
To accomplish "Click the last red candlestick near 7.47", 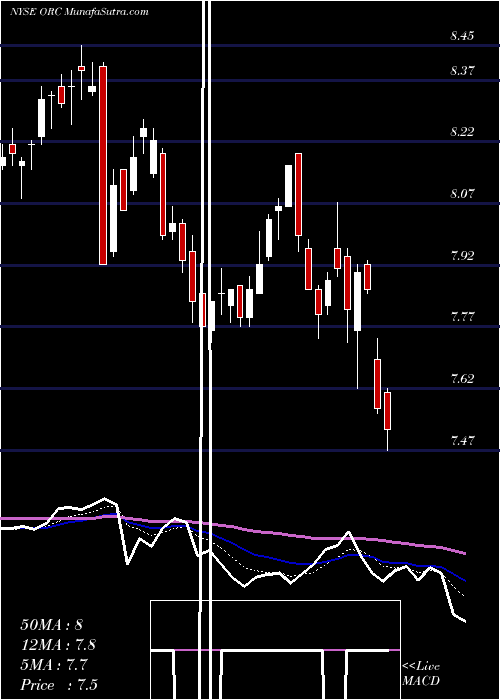I will (387, 411).
